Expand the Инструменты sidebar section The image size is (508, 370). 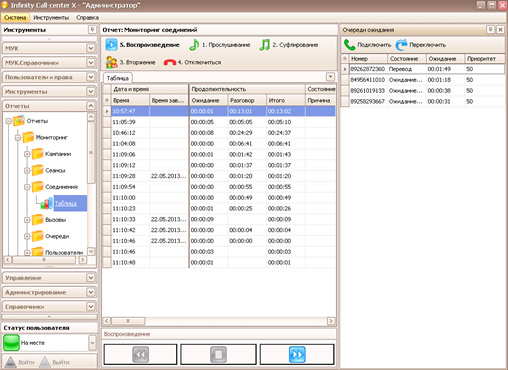click(91, 91)
